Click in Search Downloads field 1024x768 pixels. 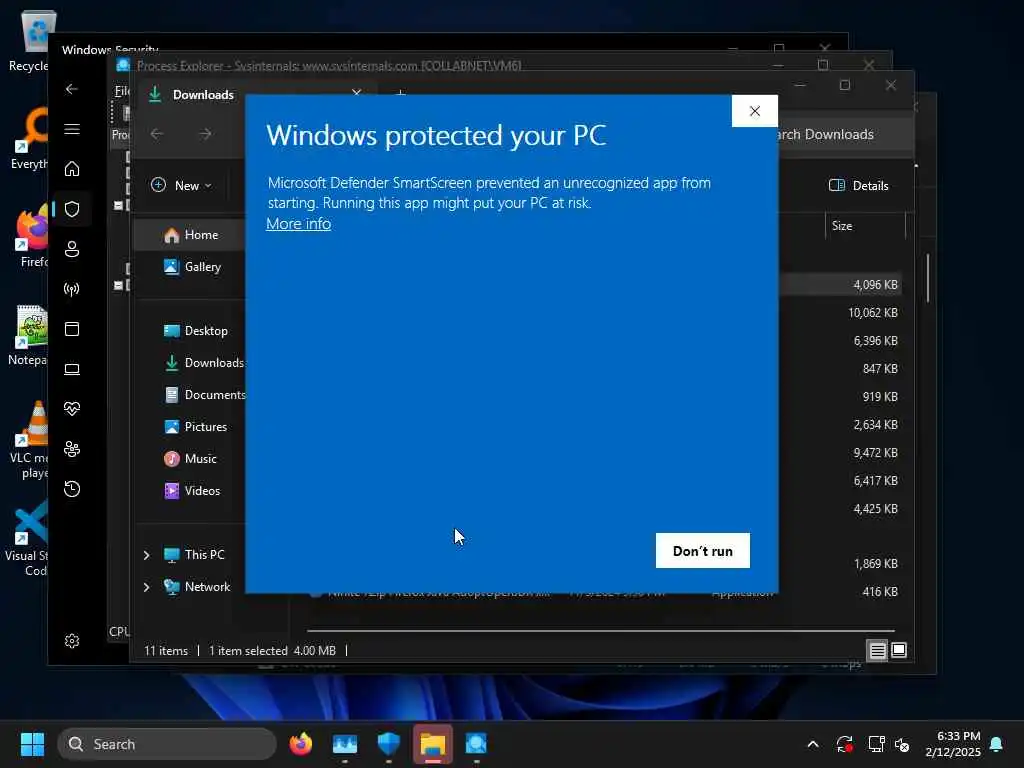[844, 134]
